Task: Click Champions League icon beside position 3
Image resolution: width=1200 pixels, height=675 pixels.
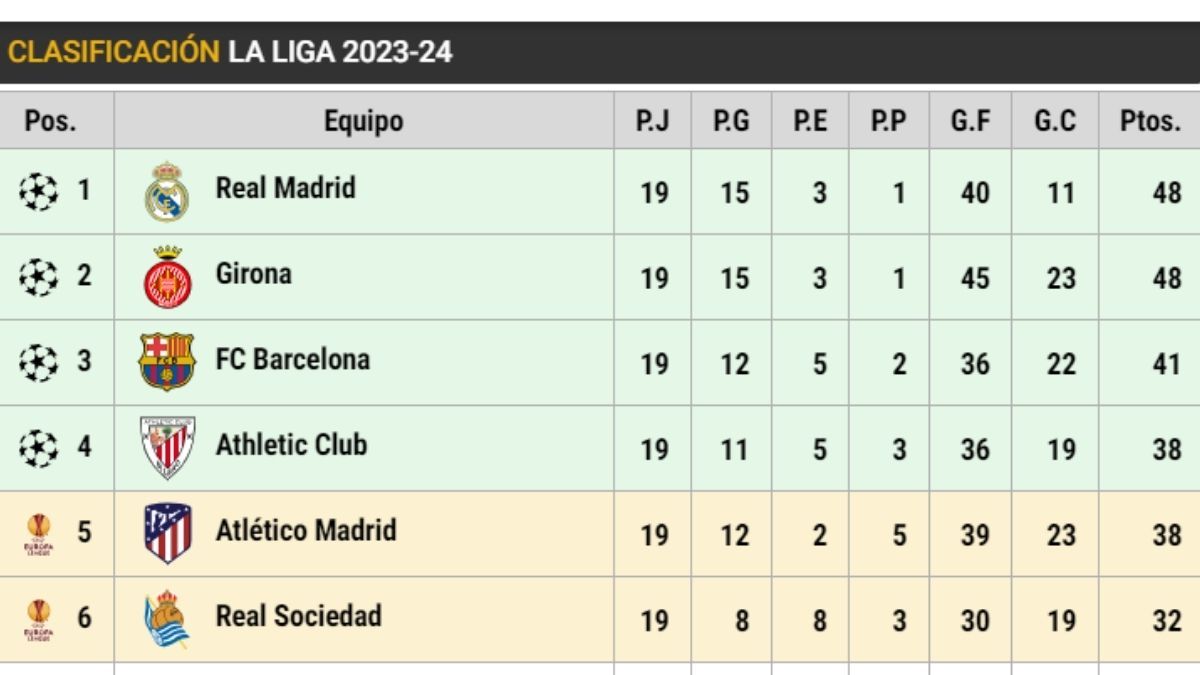Action: click(38, 363)
